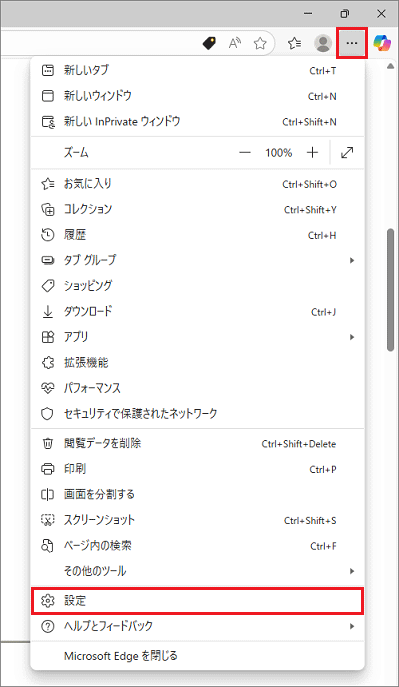The width and height of the screenshot is (399, 687).
Task: Click the Ctrl+Shift+S shortcut text
Action: click(310, 521)
